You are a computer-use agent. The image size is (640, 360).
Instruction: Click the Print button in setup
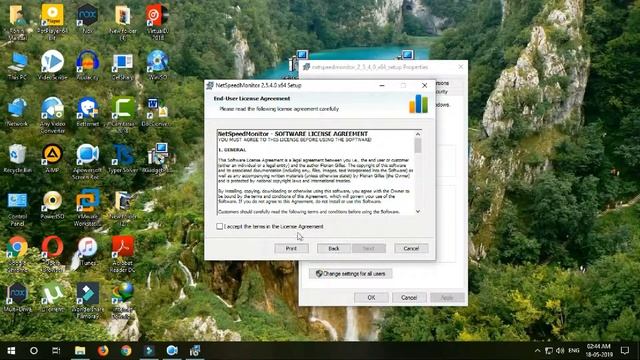point(291,248)
